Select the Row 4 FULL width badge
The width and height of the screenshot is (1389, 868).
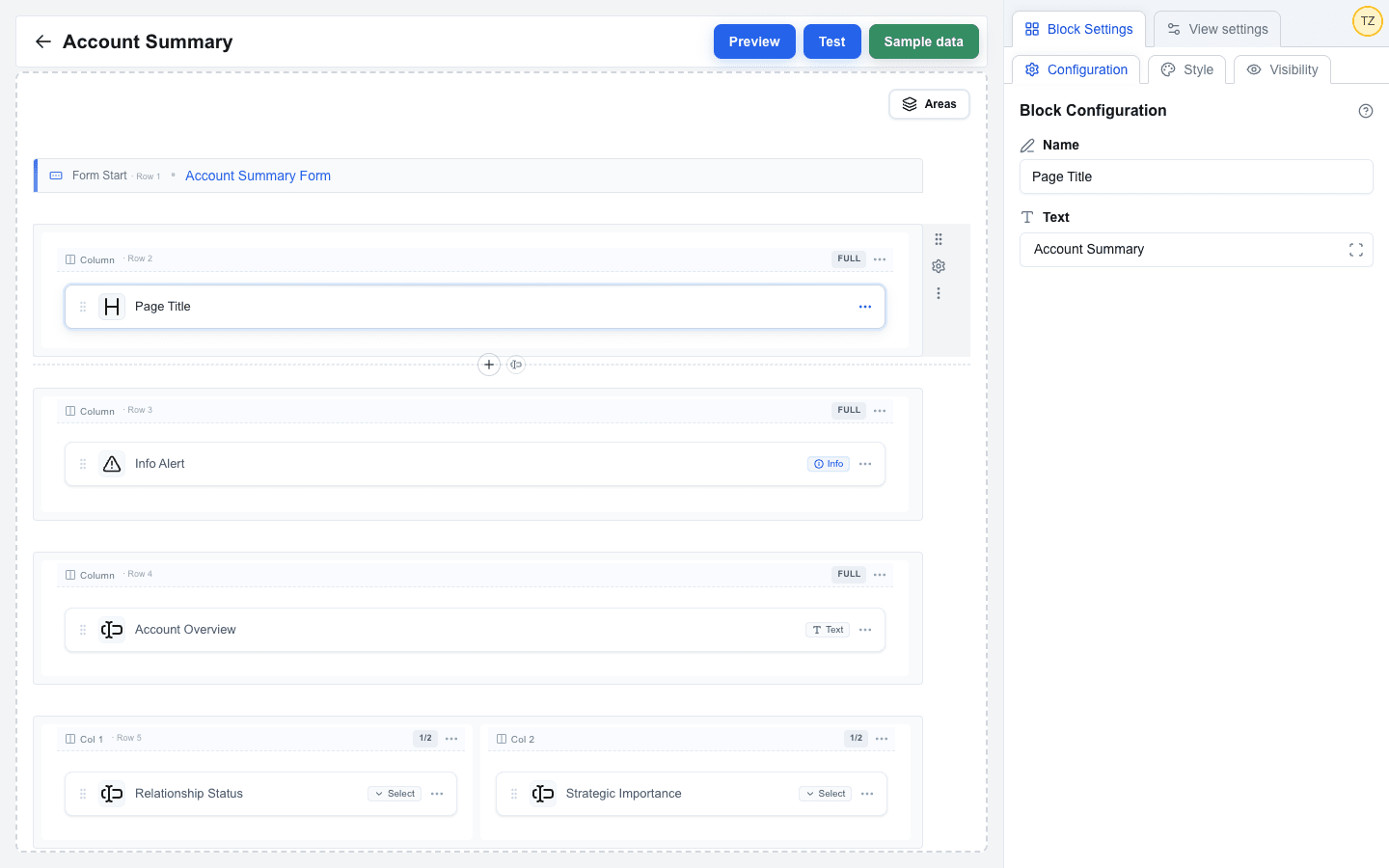point(849,575)
